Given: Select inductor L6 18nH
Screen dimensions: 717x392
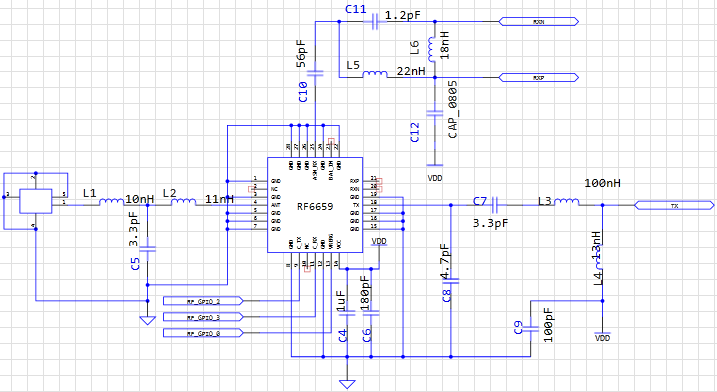Looking at the screenshot, I should (x=431, y=49).
